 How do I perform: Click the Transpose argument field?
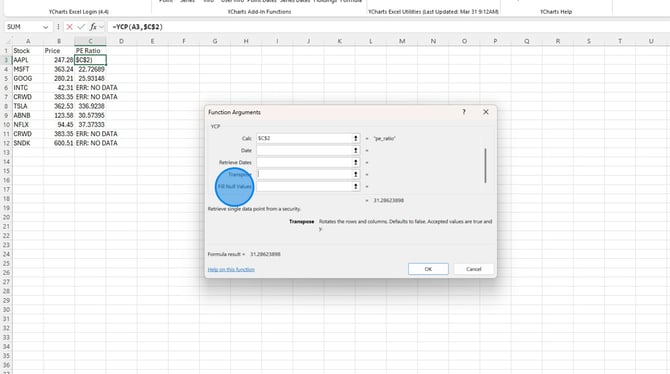click(304, 174)
